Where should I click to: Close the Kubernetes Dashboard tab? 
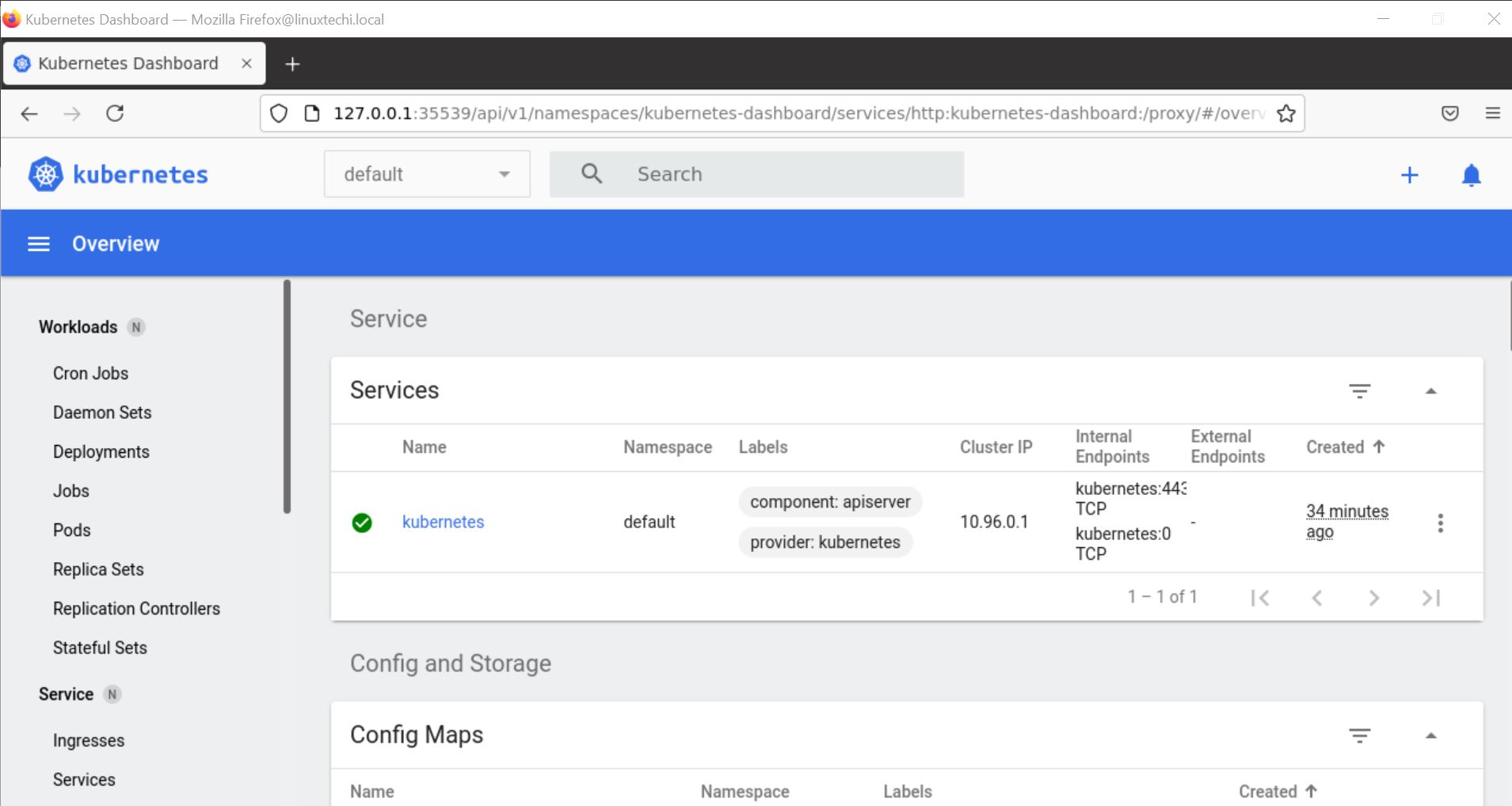click(246, 63)
